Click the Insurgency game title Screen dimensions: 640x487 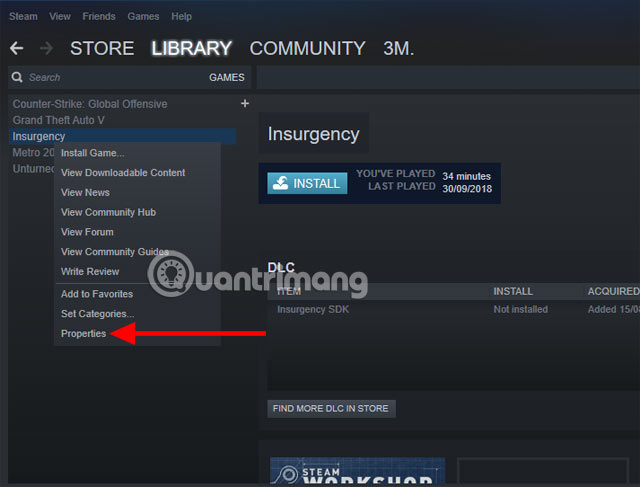[313, 134]
